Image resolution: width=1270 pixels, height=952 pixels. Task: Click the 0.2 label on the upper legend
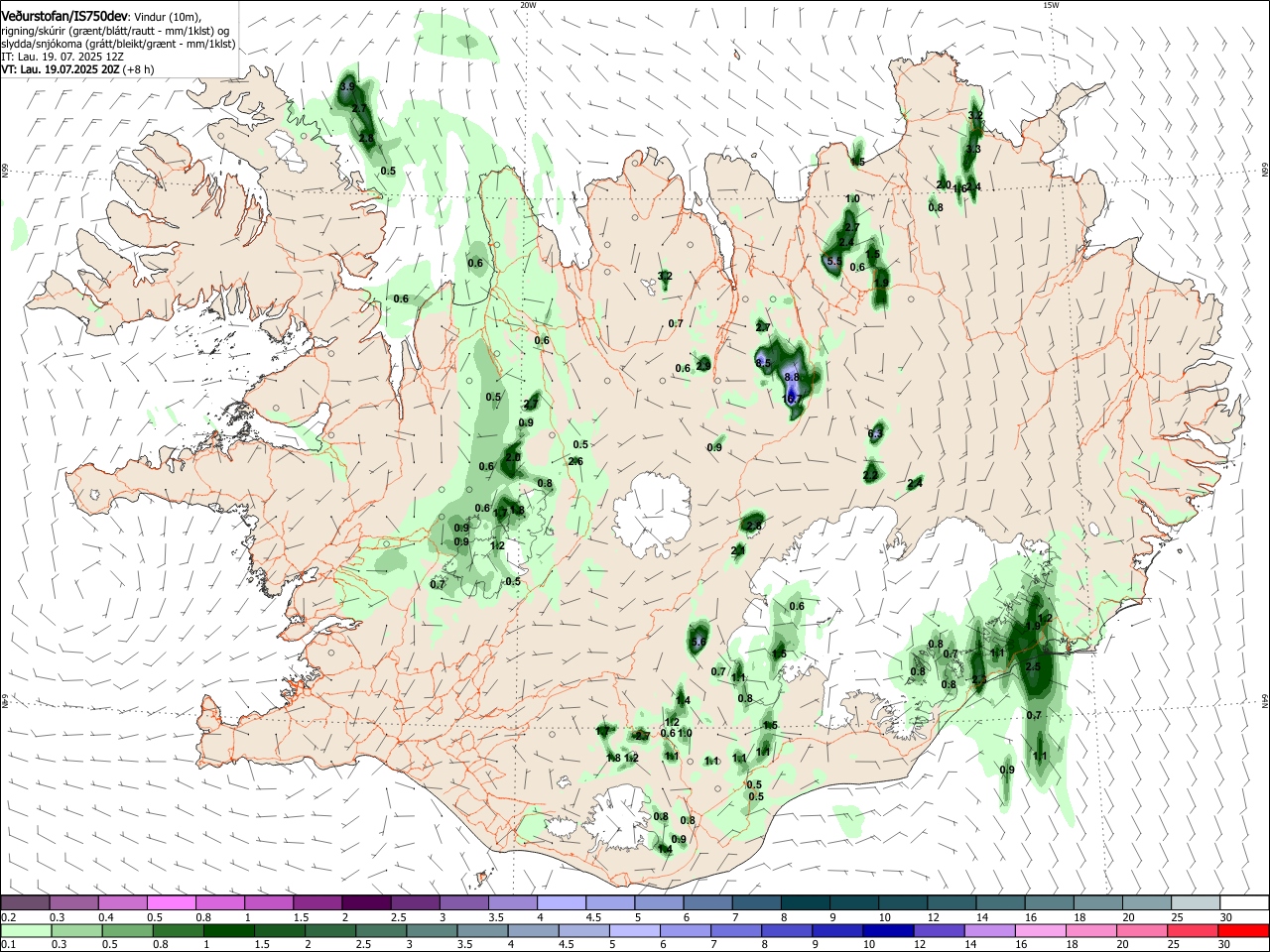(x=9, y=918)
